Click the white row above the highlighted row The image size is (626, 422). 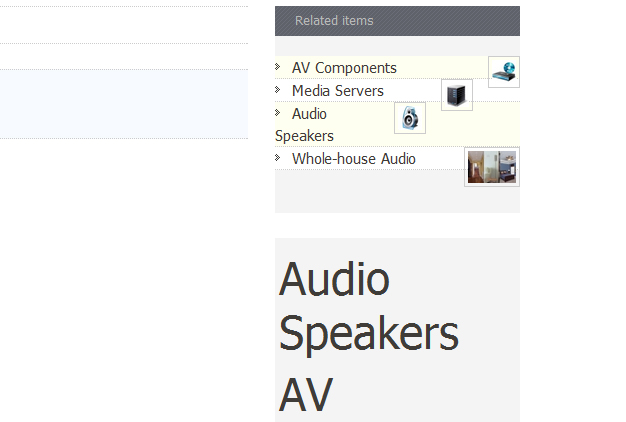point(124,56)
